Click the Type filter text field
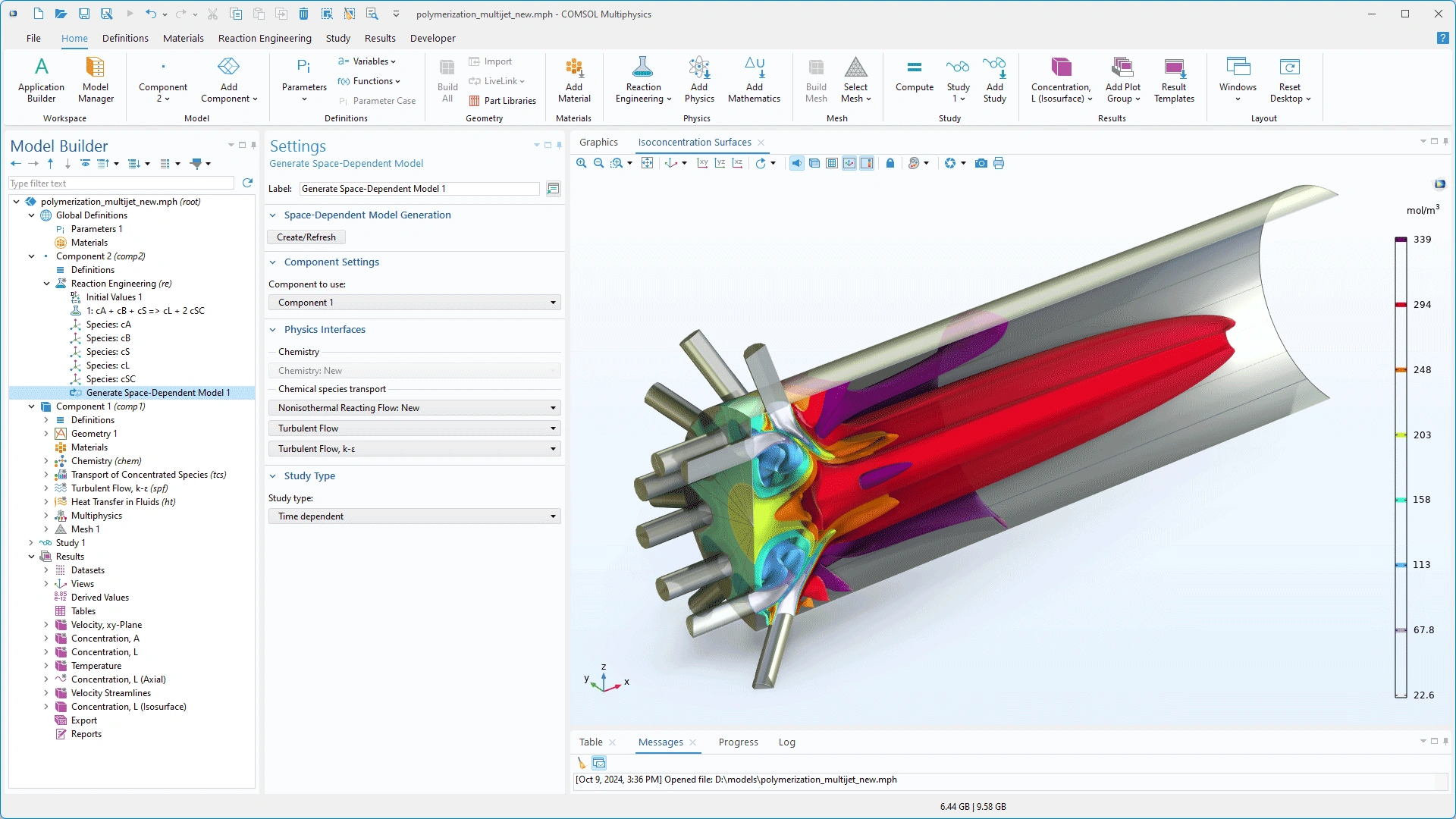 tap(121, 184)
